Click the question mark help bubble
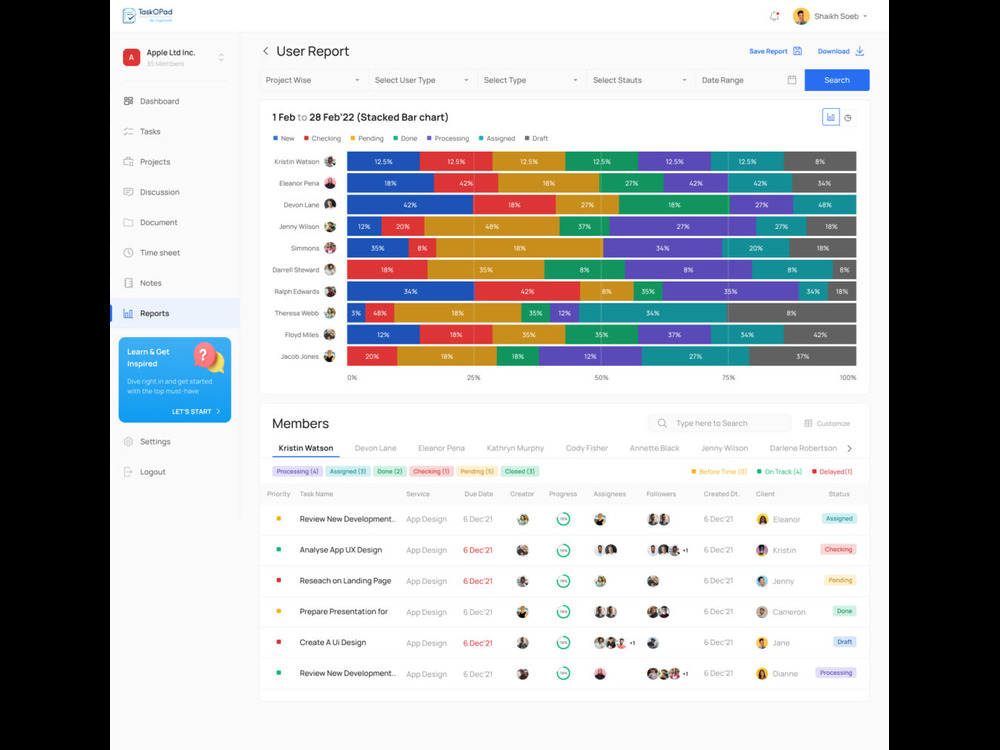 tap(204, 355)
